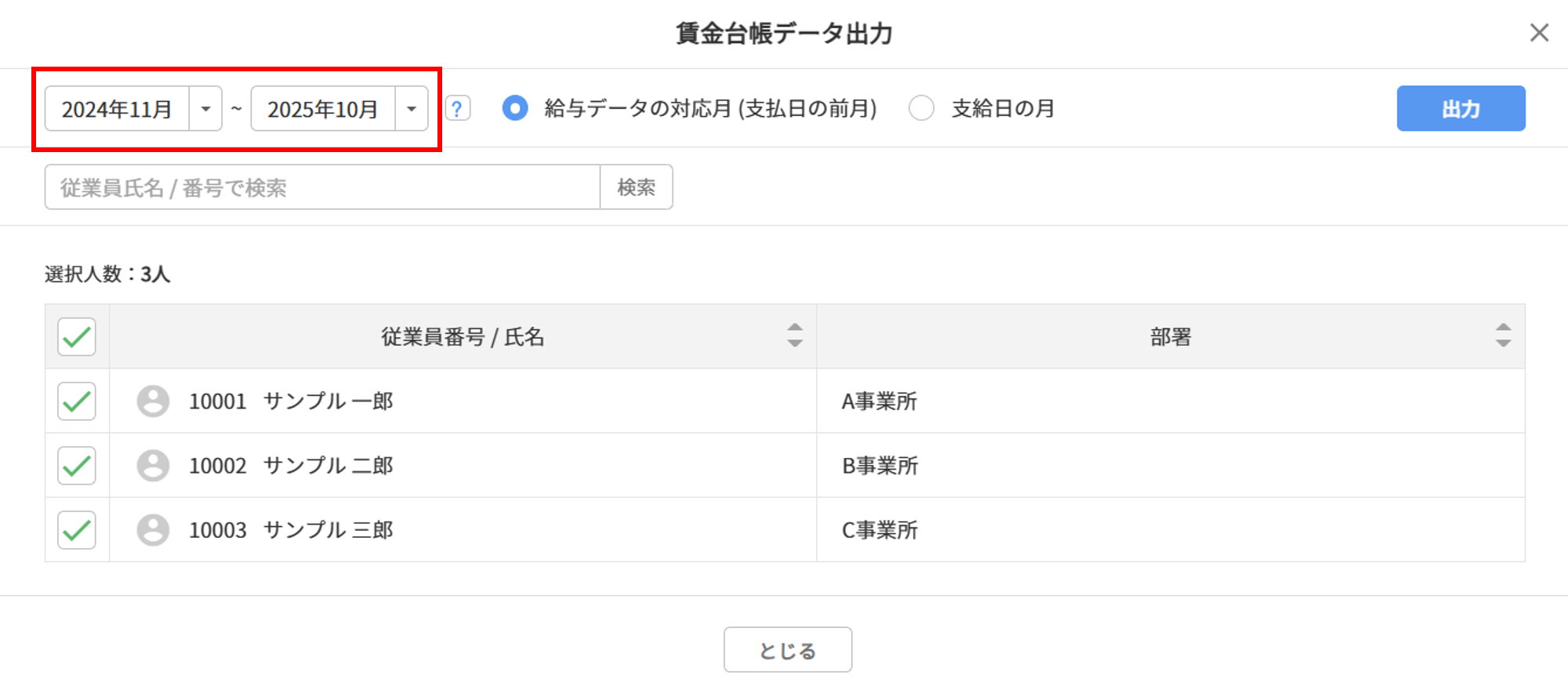
Task: Click the とじる button
Action: [x=787, y=649]
